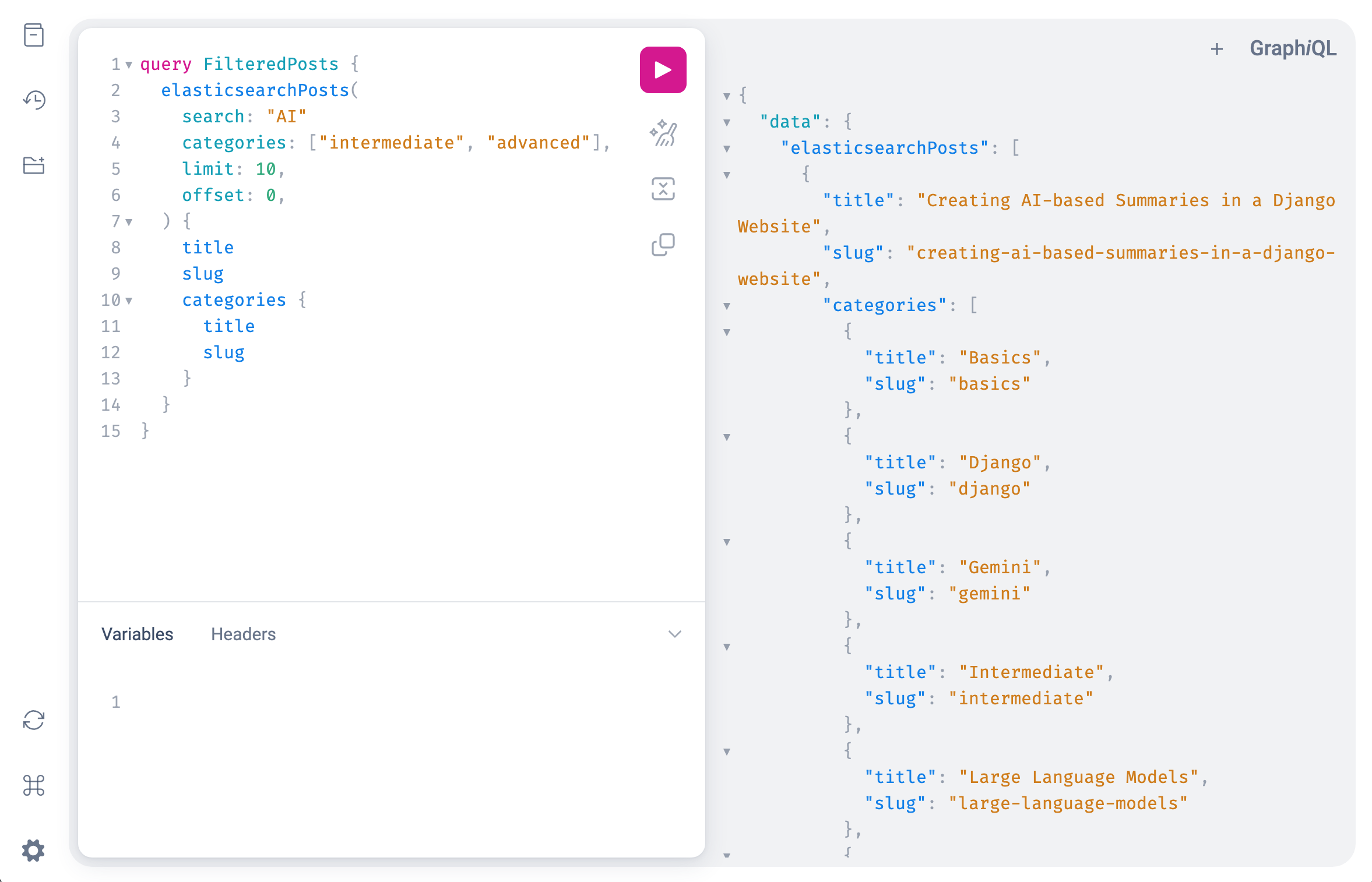Viewport: 1372px width, 882px height.
Task: Click the offset value 0
Action: coord(271,195)
